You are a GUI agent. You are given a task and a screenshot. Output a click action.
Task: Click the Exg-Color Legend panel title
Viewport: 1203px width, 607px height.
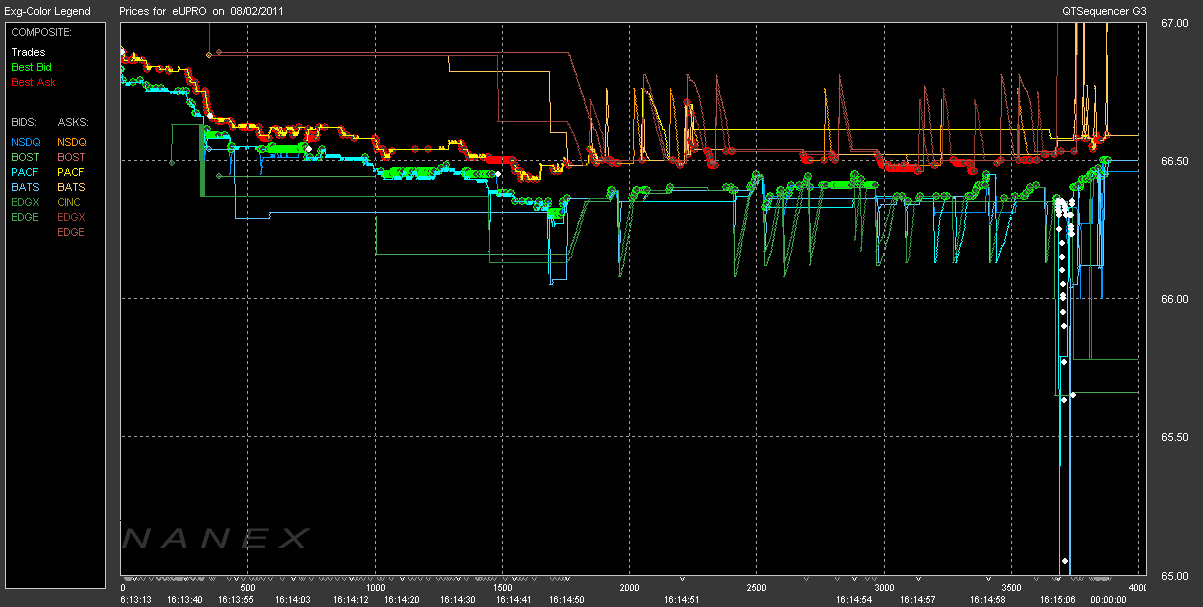coord(48,11)
